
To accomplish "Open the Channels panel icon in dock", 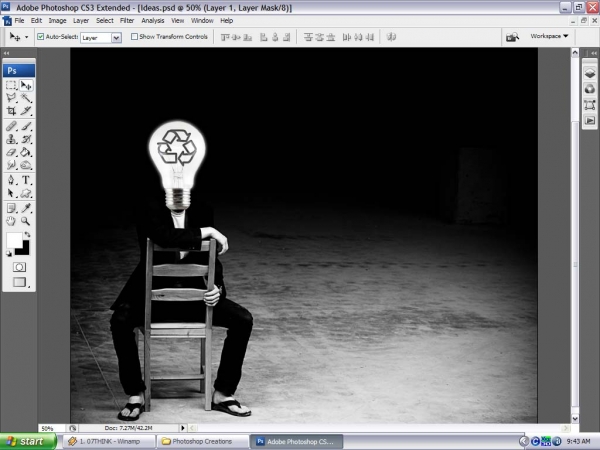I will [590, 89].
